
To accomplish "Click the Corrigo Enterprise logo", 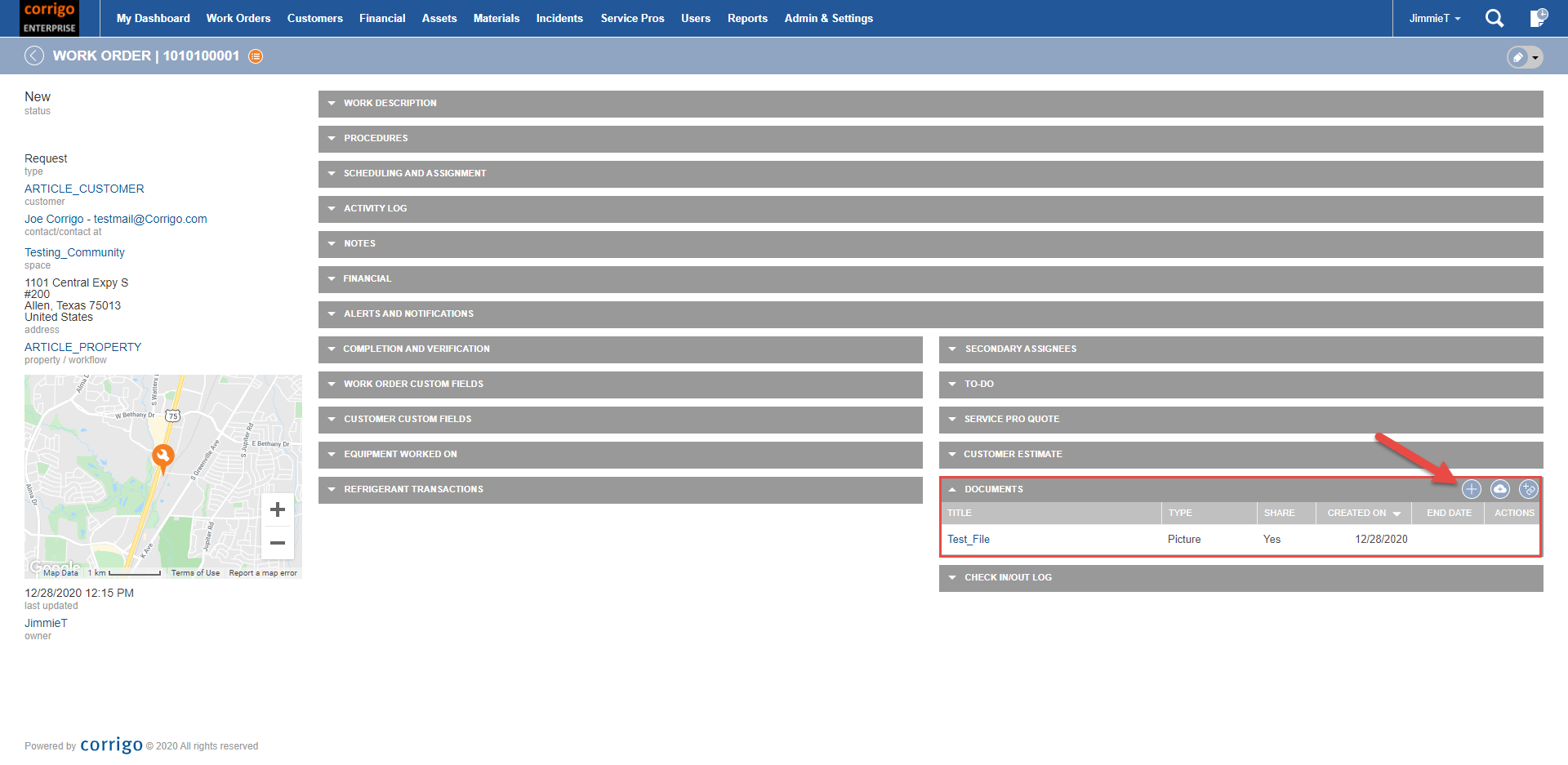I will click(50, 18).
